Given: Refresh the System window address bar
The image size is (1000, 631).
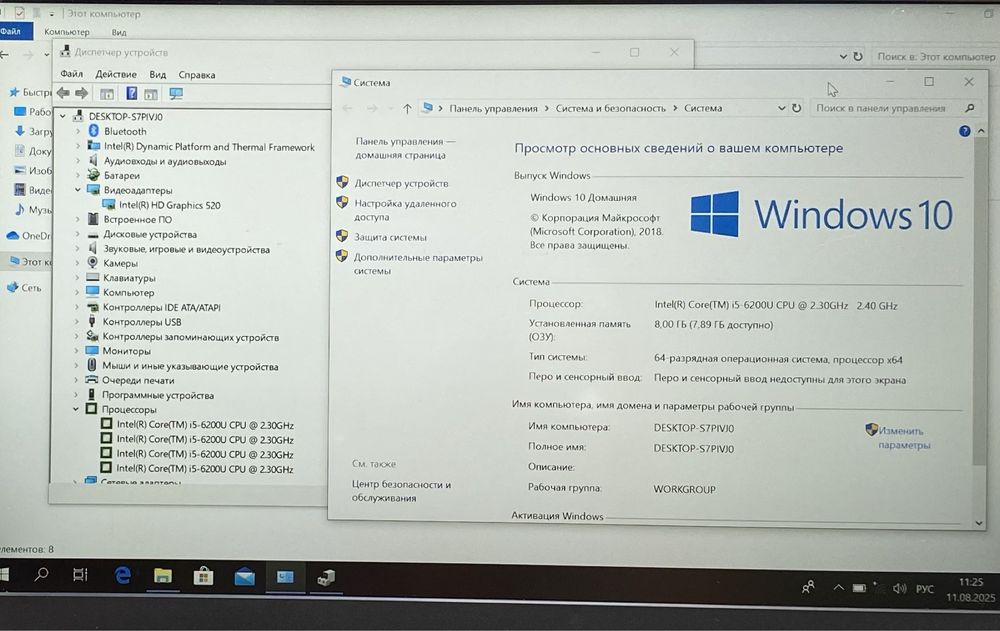Looking at the screenshot, I should tap(797, 108).
